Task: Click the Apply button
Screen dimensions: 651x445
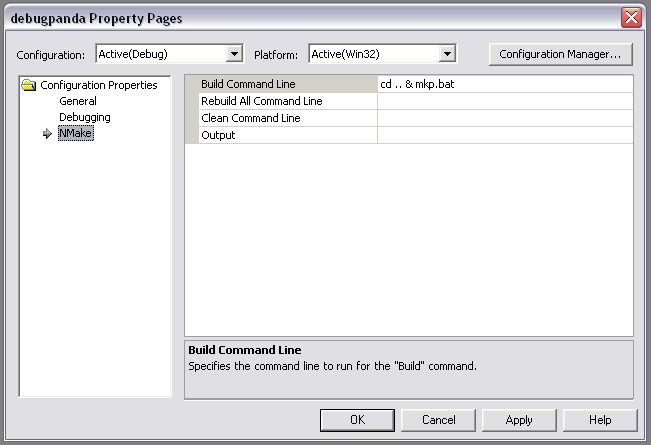Action: [x=519, y=420]
